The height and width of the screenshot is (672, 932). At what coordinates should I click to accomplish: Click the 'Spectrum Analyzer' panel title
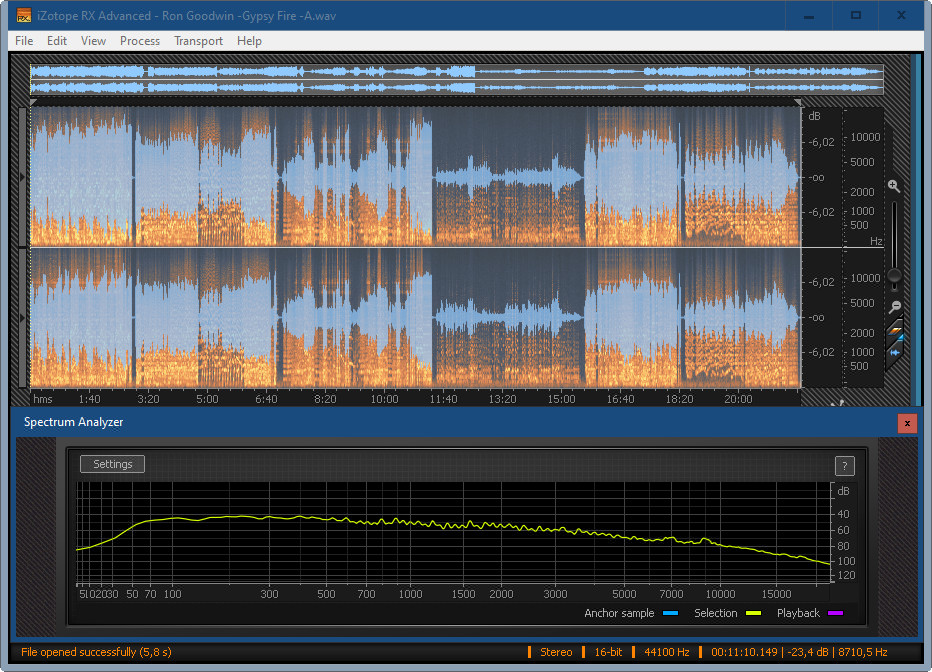pyautogui.click(x=74, y=422)
